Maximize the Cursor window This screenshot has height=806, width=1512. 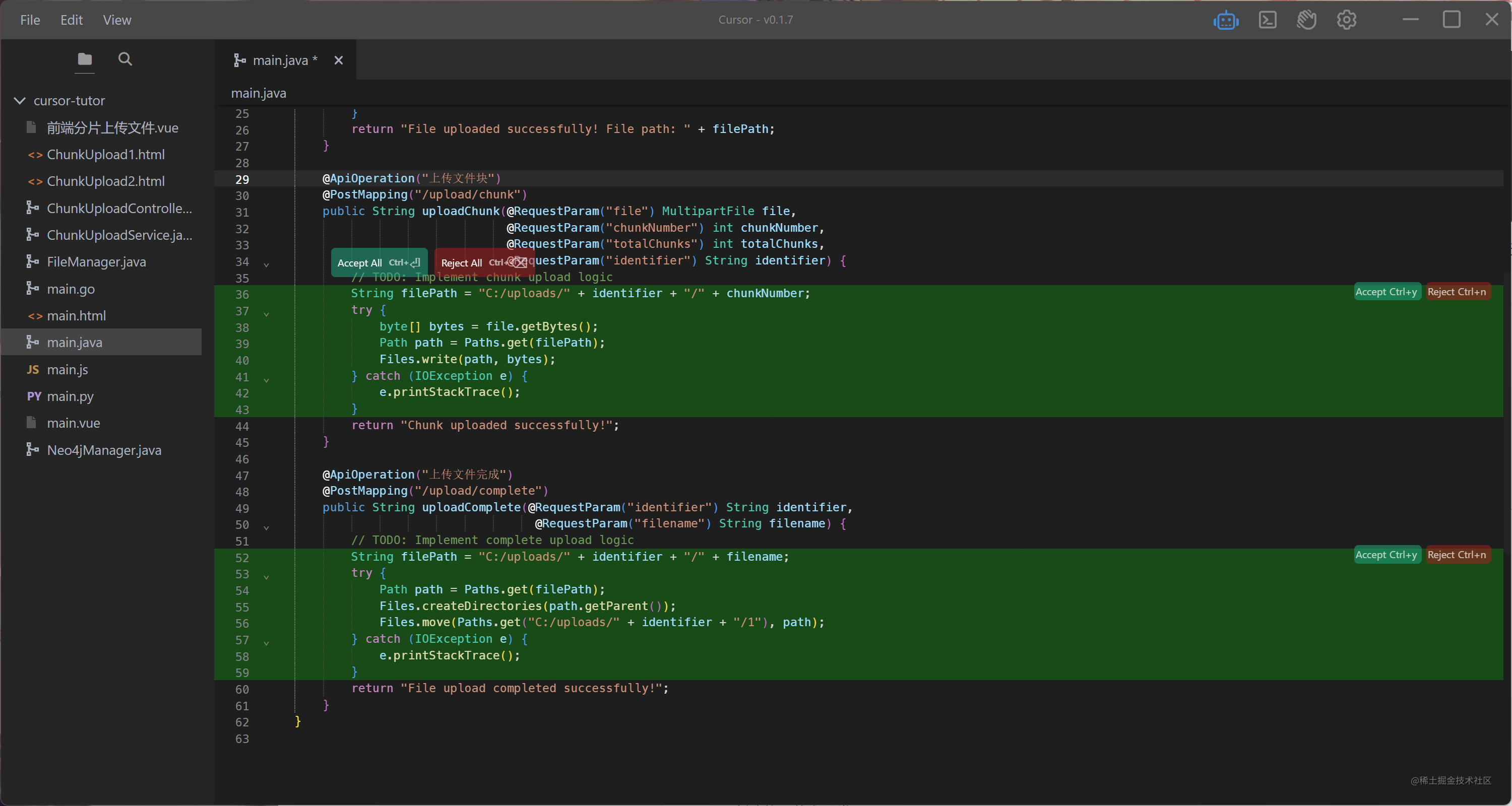pos(1452,20)
